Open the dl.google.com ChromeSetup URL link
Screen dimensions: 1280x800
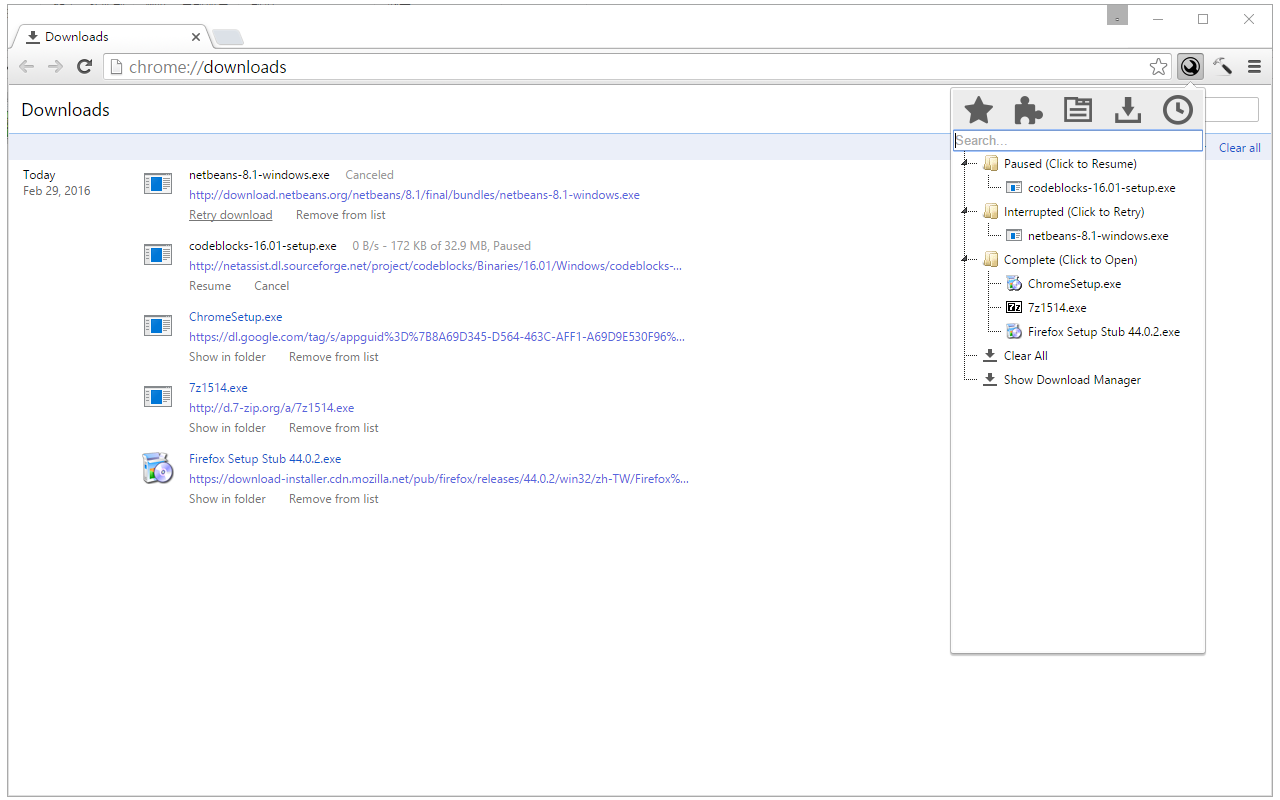(437, 337)
